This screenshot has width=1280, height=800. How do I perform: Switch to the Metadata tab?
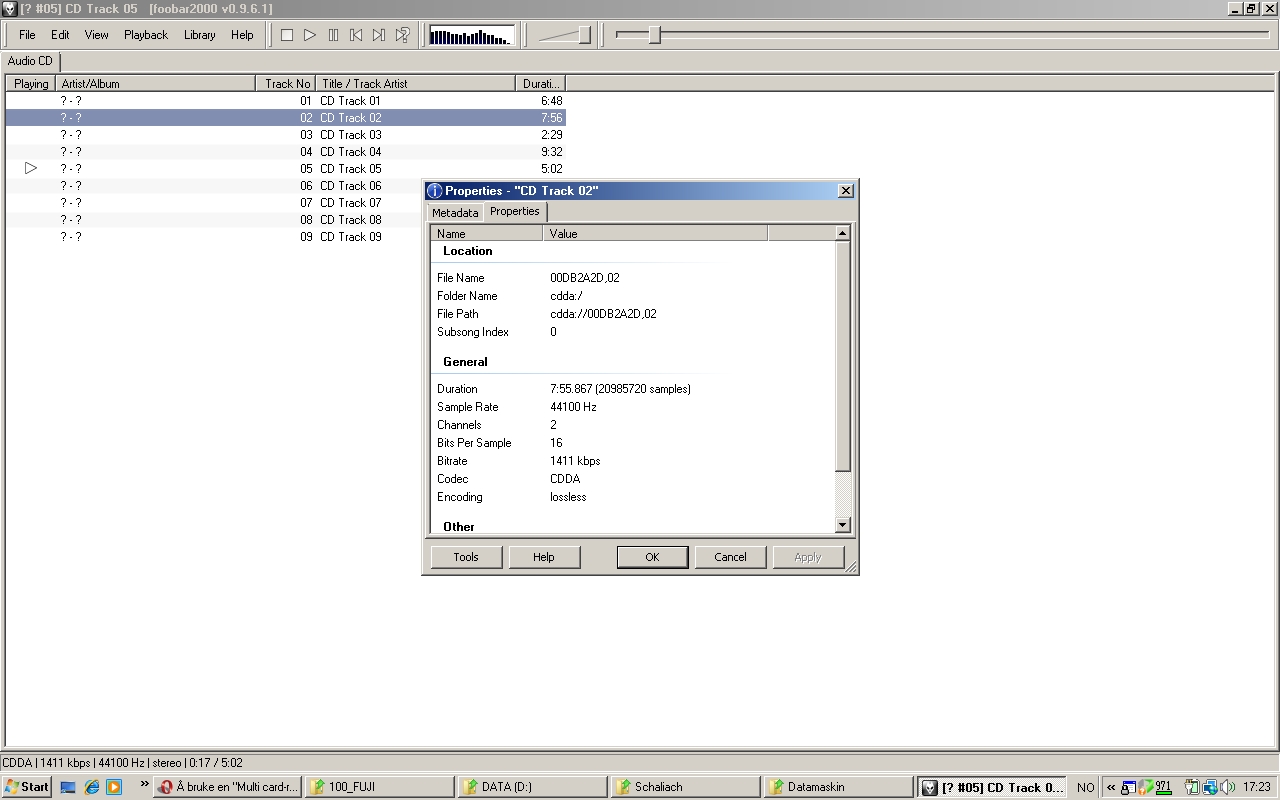455,213
